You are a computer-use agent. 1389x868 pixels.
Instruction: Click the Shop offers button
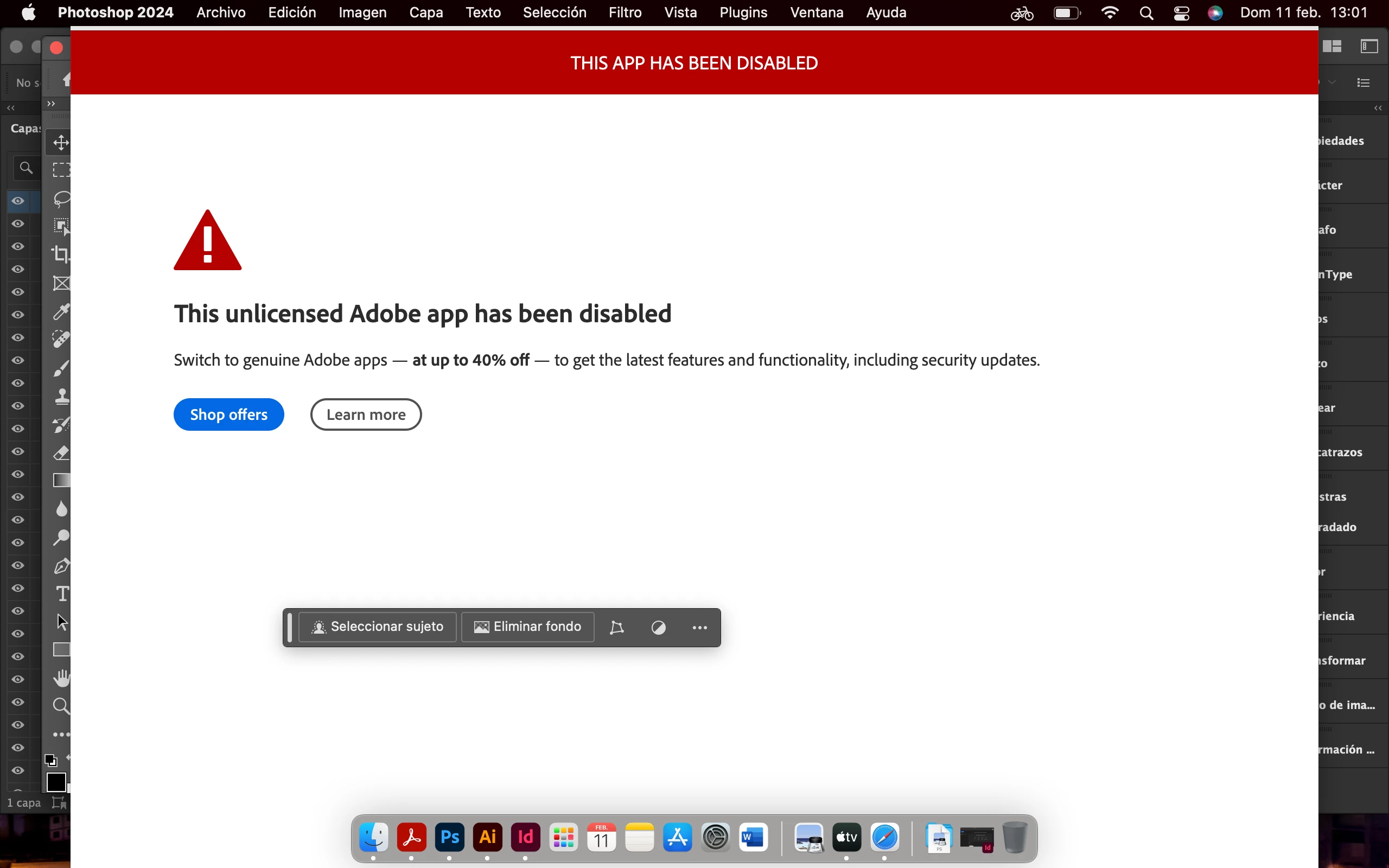(x=228, y=414)
